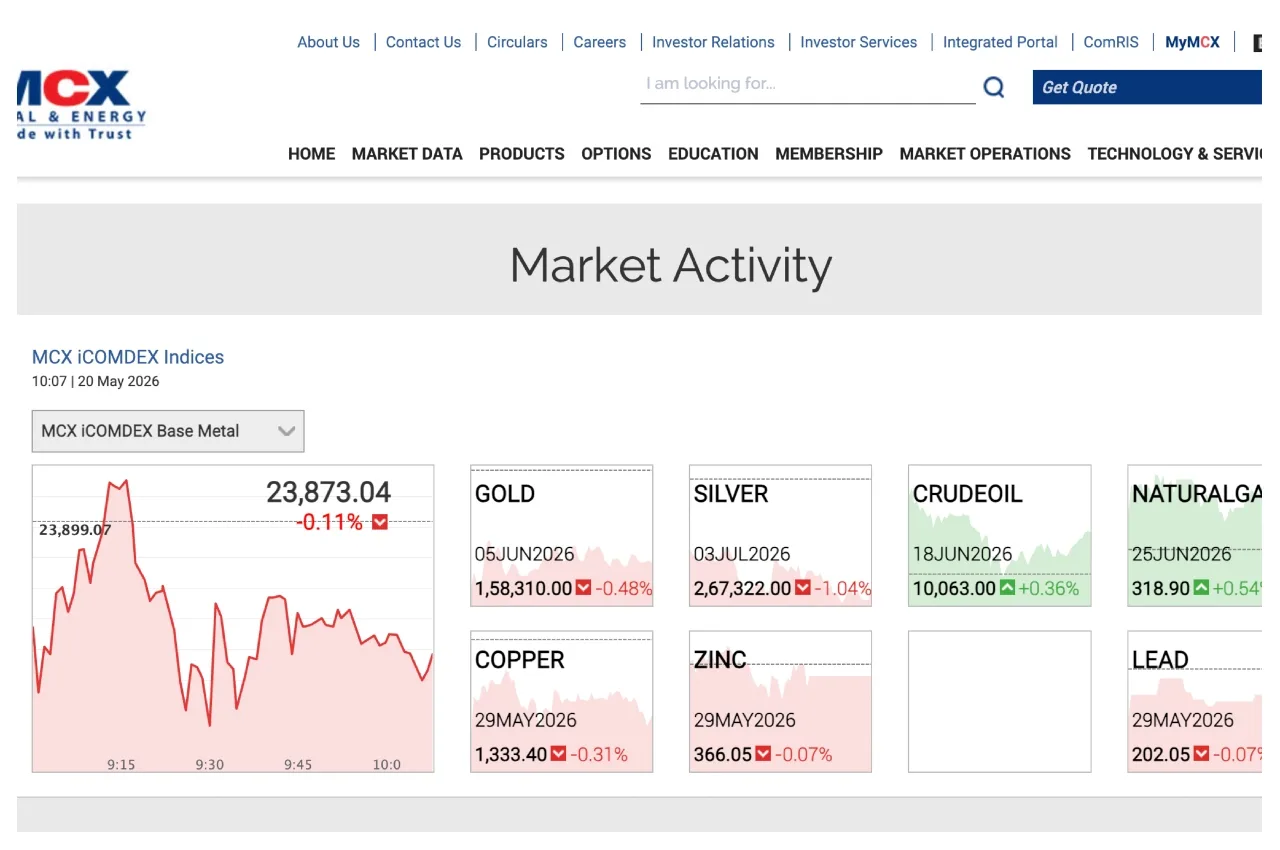Click the timestamp 10:07 | 20 May 2026

point(96,381)
